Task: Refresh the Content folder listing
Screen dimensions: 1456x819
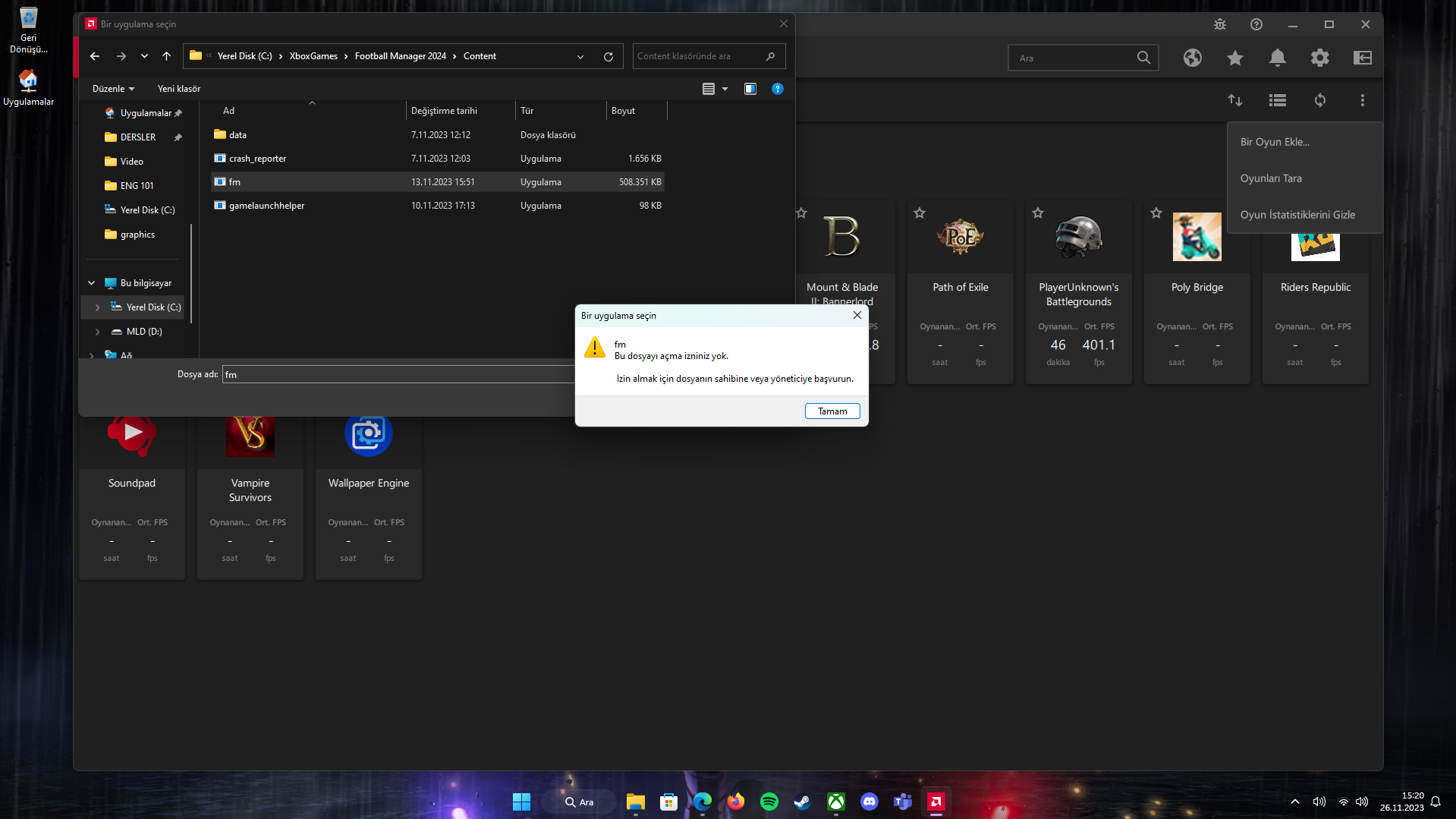Action: pos(609,56)
